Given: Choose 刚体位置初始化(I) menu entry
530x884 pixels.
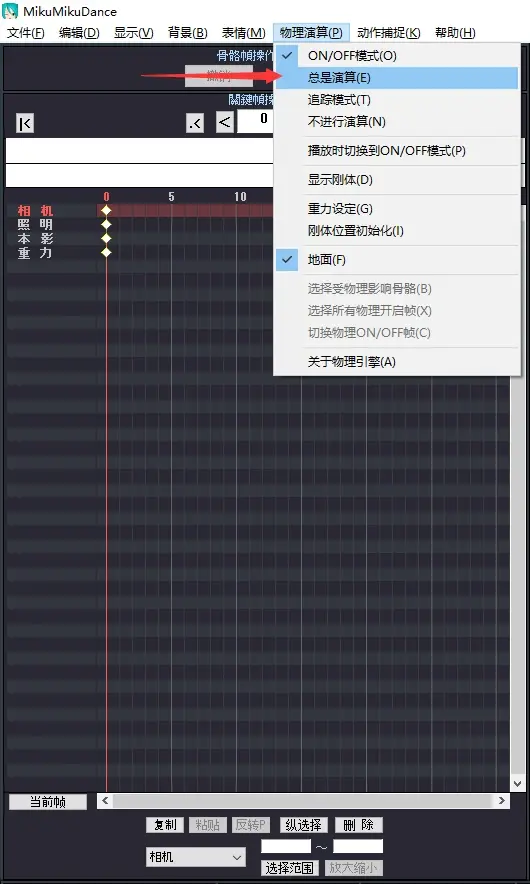Looking at the screenshot, I should (x=397, y=231).
